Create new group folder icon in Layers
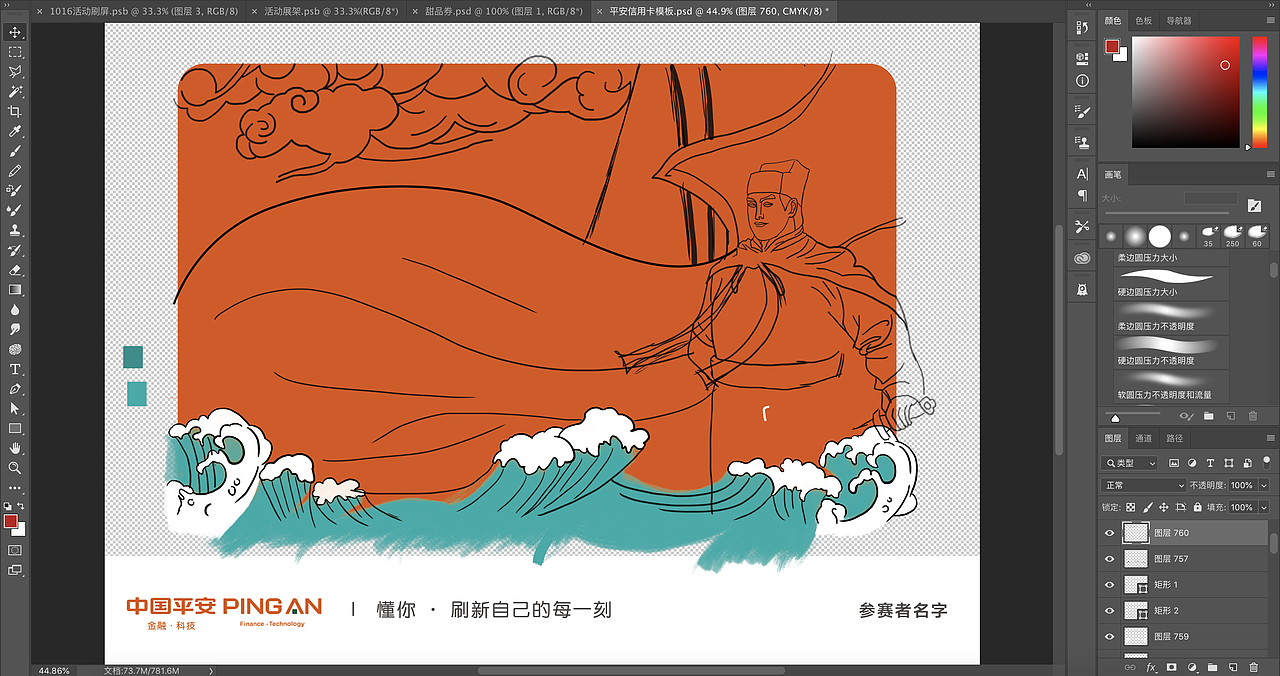The image size is (1280, 676). tap(1212, 667)
